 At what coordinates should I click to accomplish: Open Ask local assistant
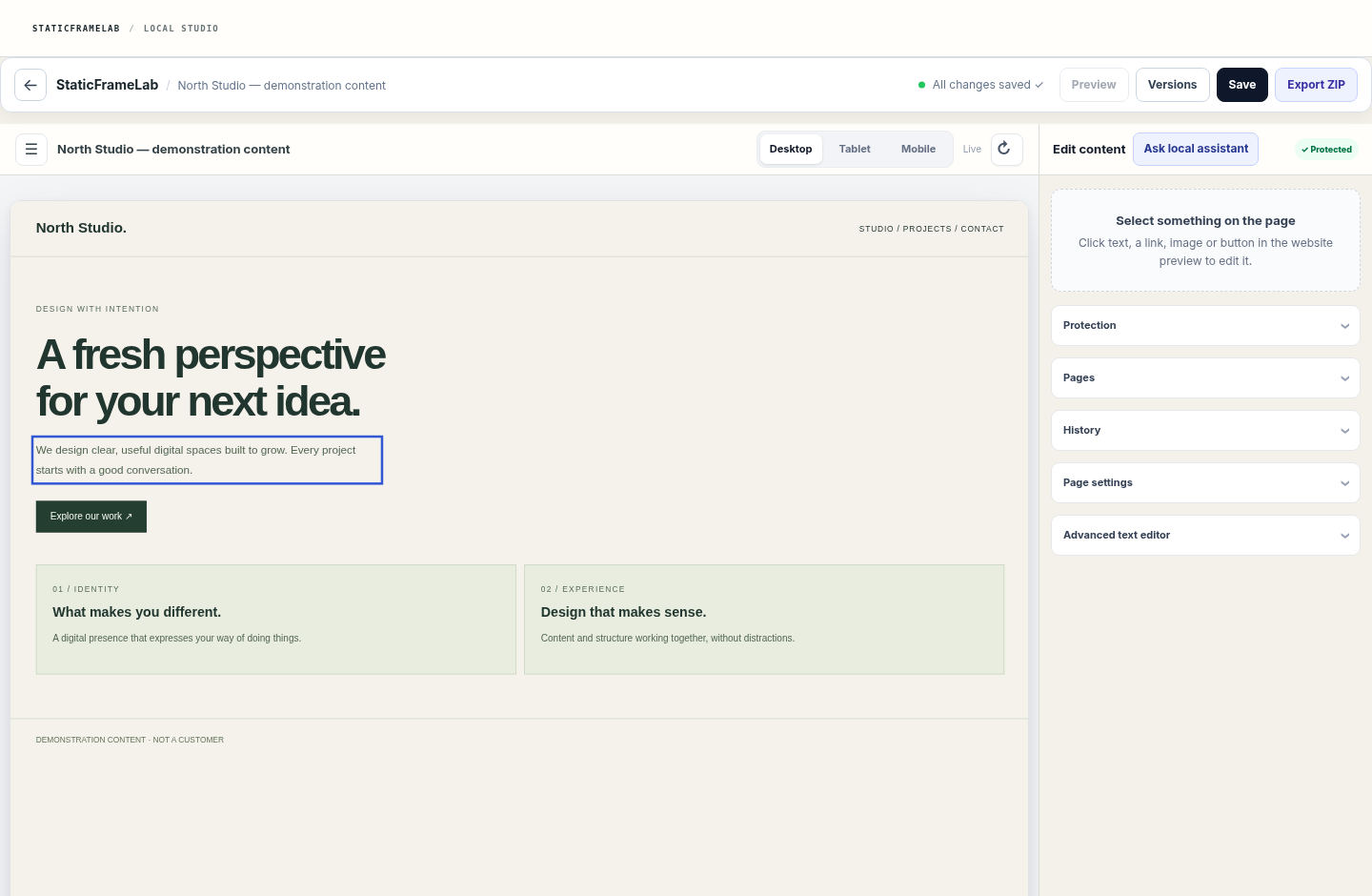[1196, 149]
